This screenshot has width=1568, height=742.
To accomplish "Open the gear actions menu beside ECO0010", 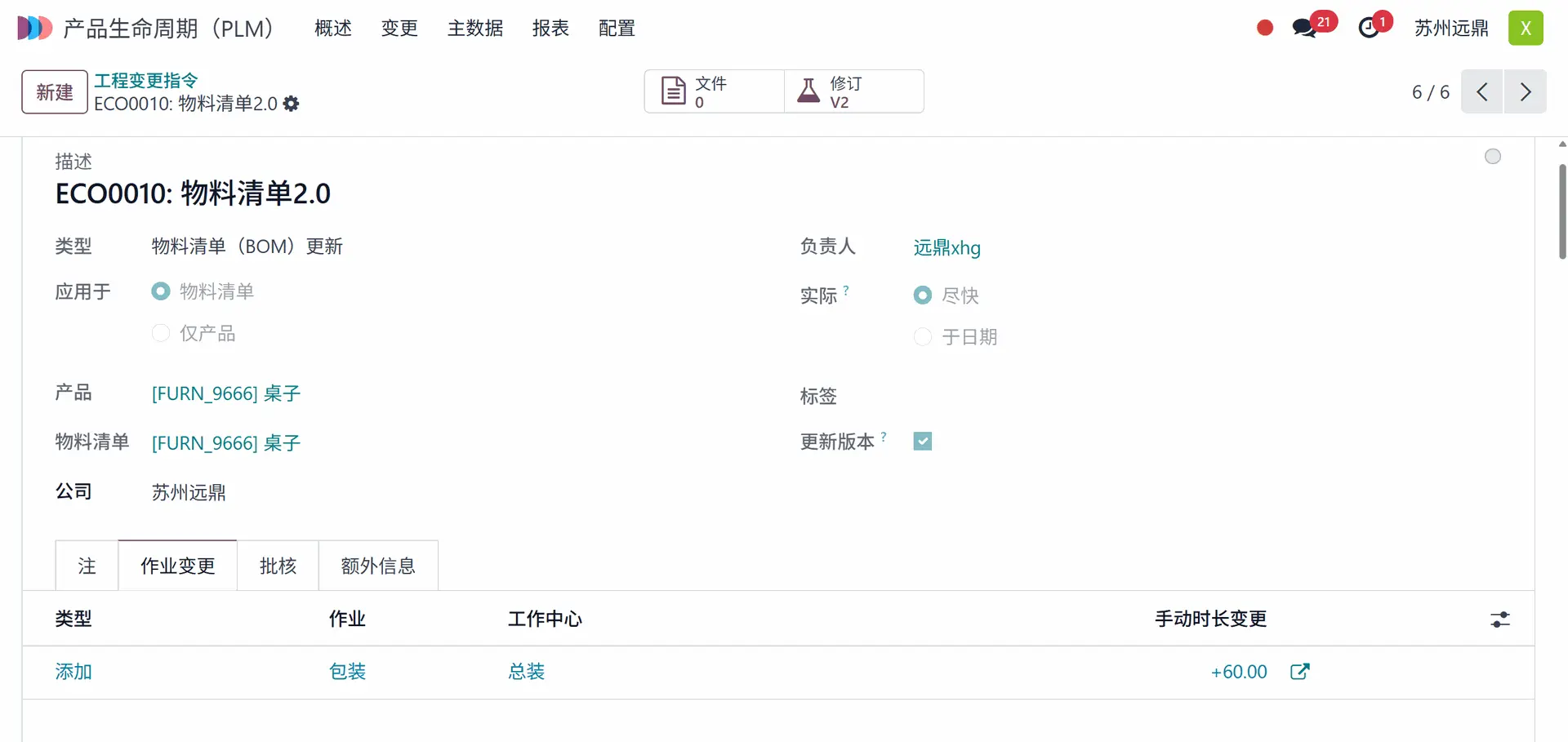I will click(x=292, y=104).
